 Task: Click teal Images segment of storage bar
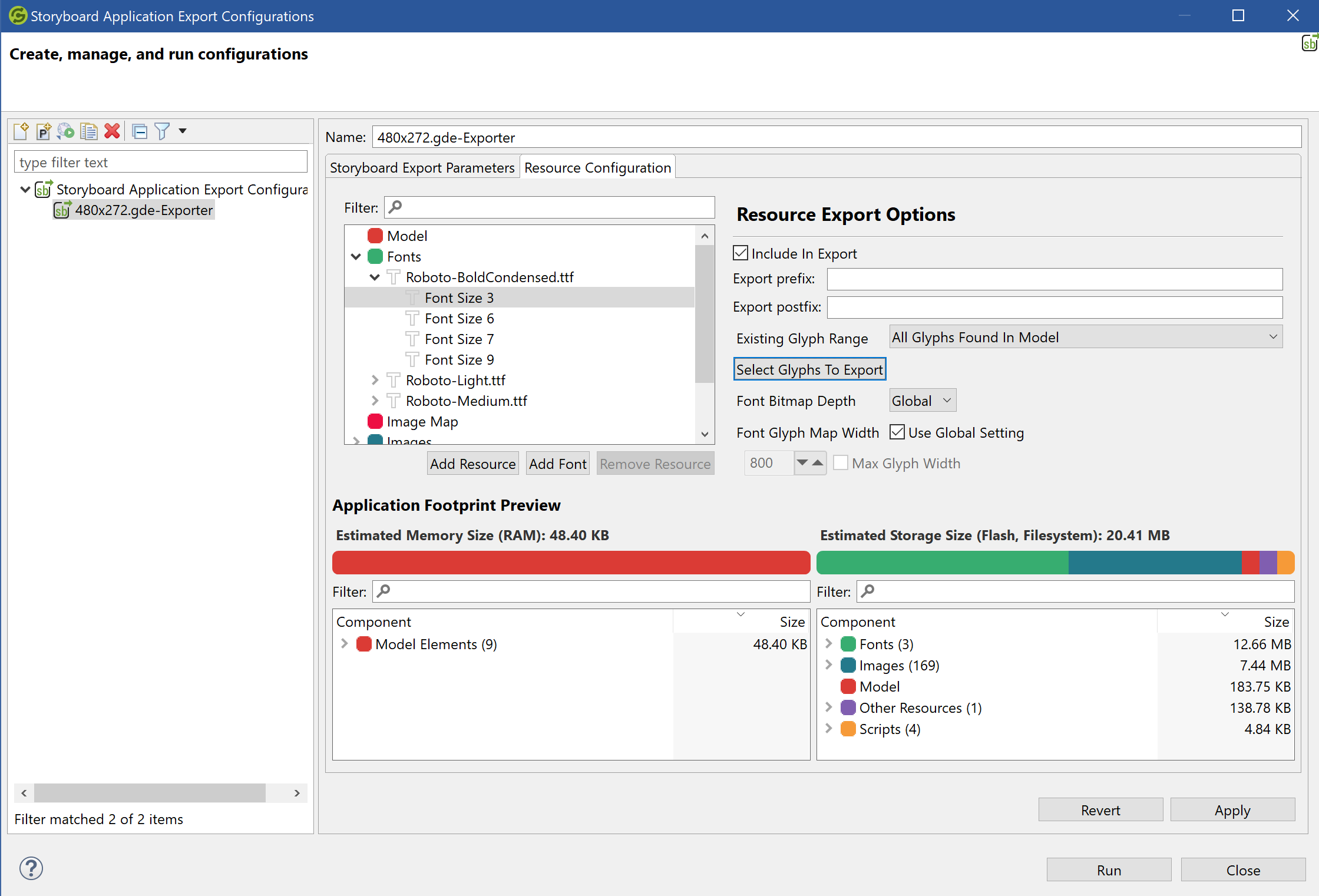[1155, 563]
